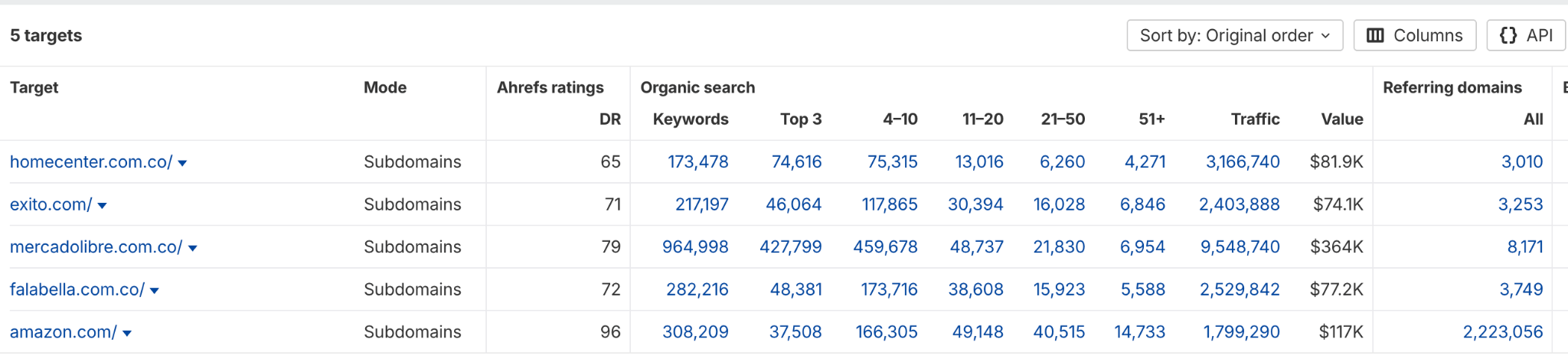Click homecenter 11–20 value 13,016
The height and width of the screenshot is (362, 1568).
(979, 161)
